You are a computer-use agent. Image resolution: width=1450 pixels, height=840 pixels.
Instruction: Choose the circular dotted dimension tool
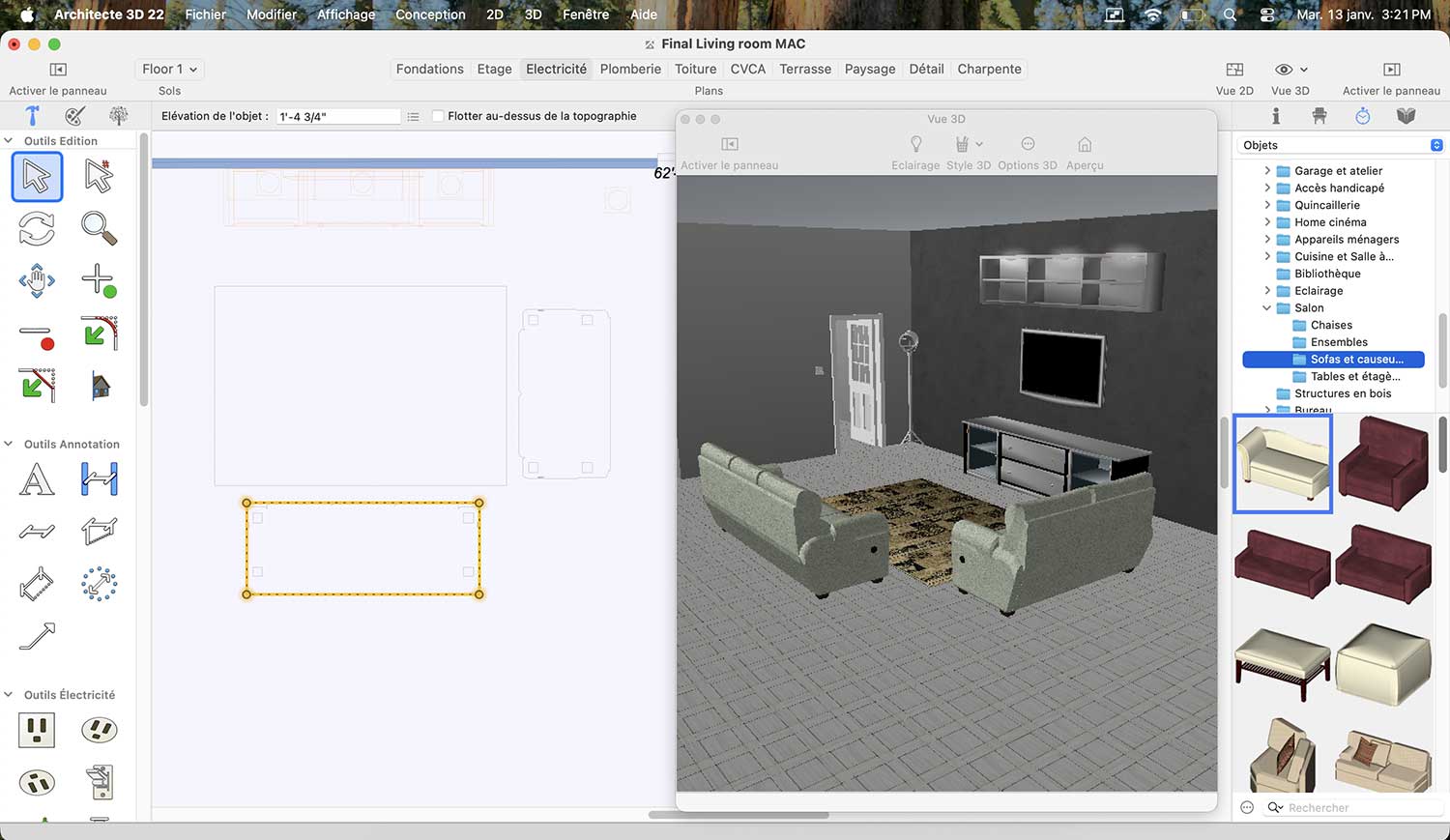[x=99, y=584]
